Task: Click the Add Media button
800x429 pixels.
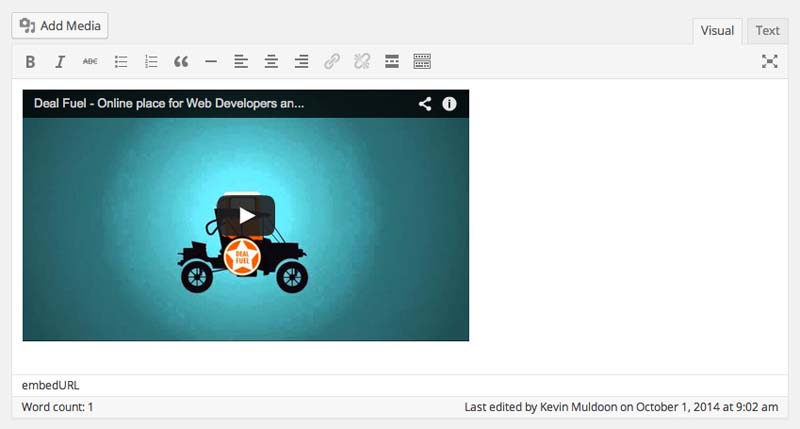Action: 60,26
